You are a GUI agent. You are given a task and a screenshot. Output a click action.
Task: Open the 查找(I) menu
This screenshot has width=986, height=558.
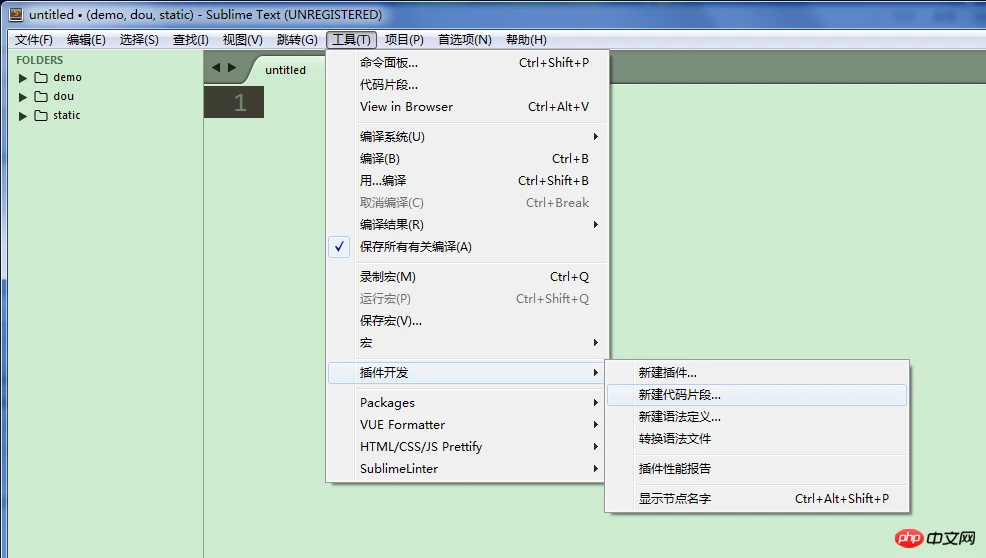tap(191, 40)
